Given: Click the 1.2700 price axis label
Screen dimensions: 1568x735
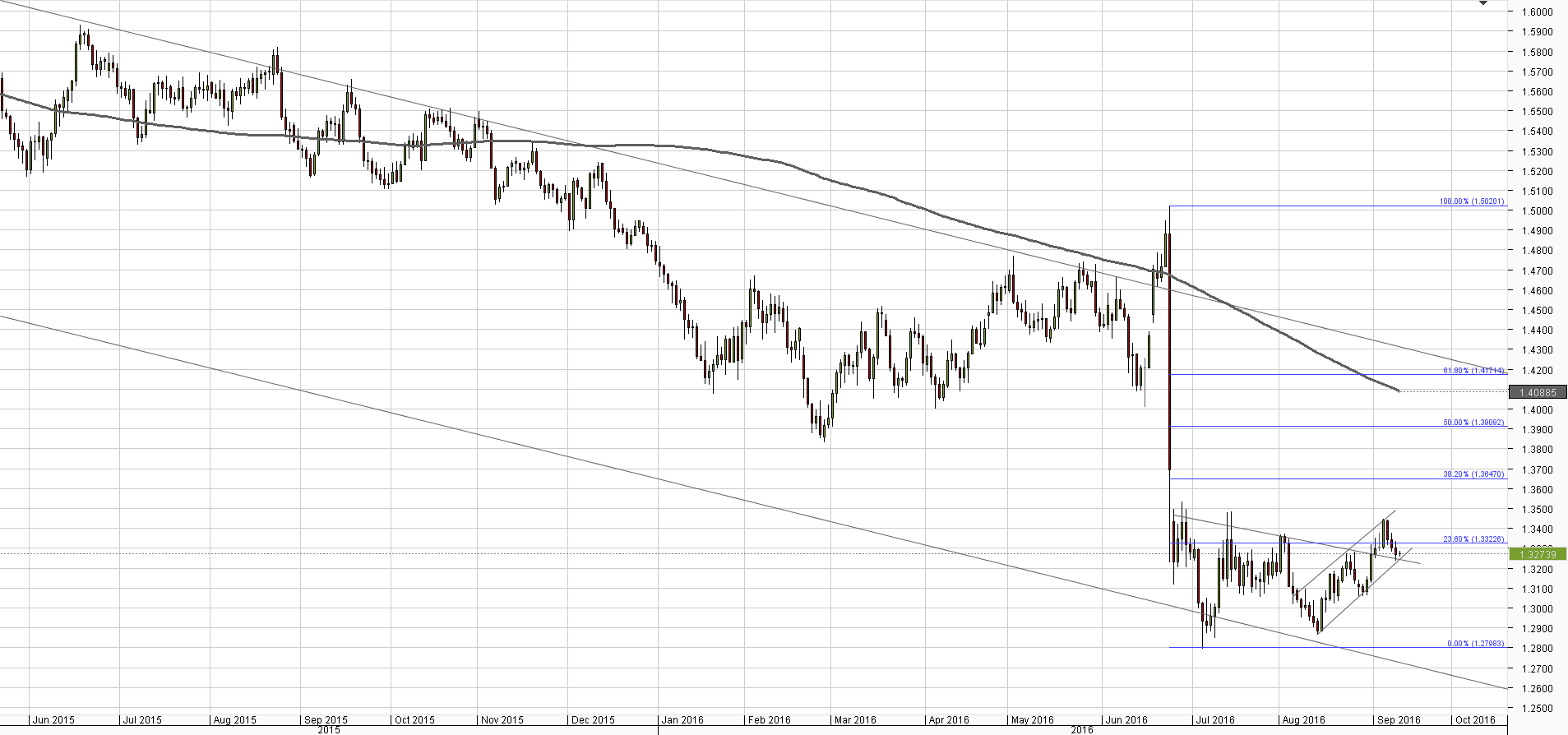Looking at the screenshot, I should (x=1537, y=669).
